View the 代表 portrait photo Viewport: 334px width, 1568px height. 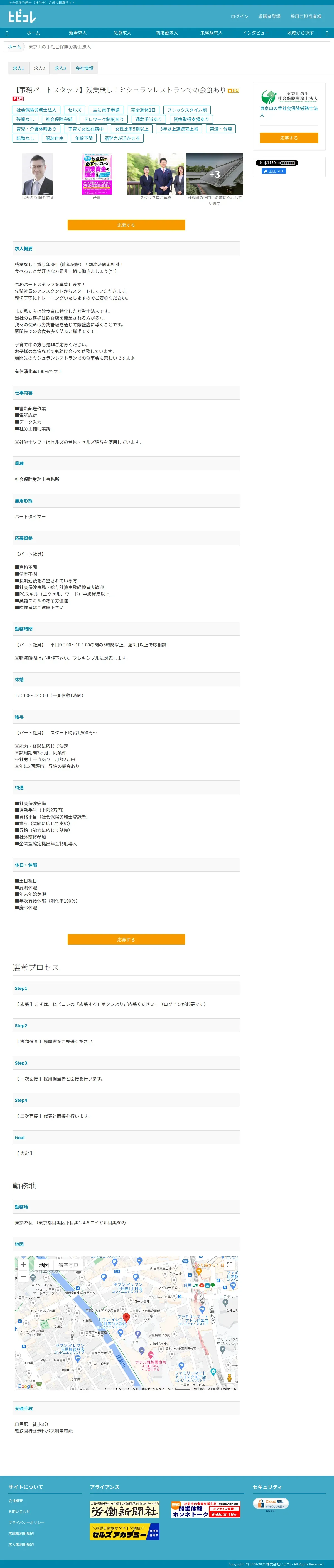click(38, 173)
